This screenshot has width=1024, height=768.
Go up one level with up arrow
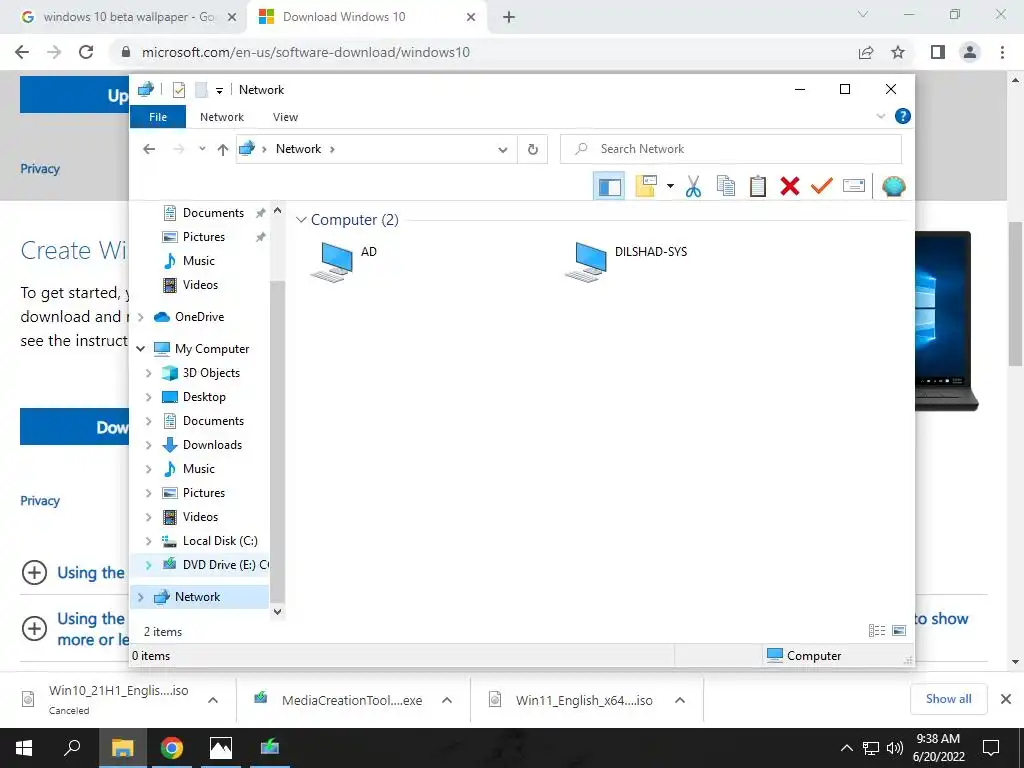click(223, 150)
